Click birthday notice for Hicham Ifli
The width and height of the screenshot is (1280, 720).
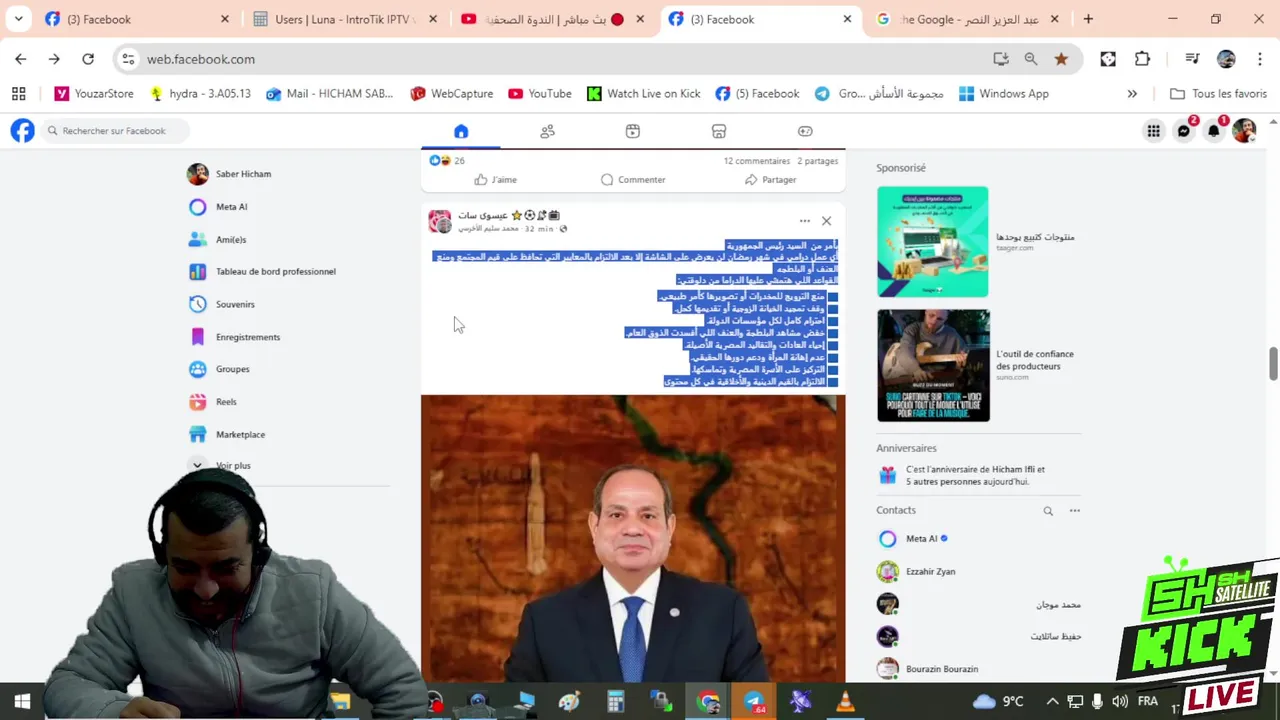point(975,475)
